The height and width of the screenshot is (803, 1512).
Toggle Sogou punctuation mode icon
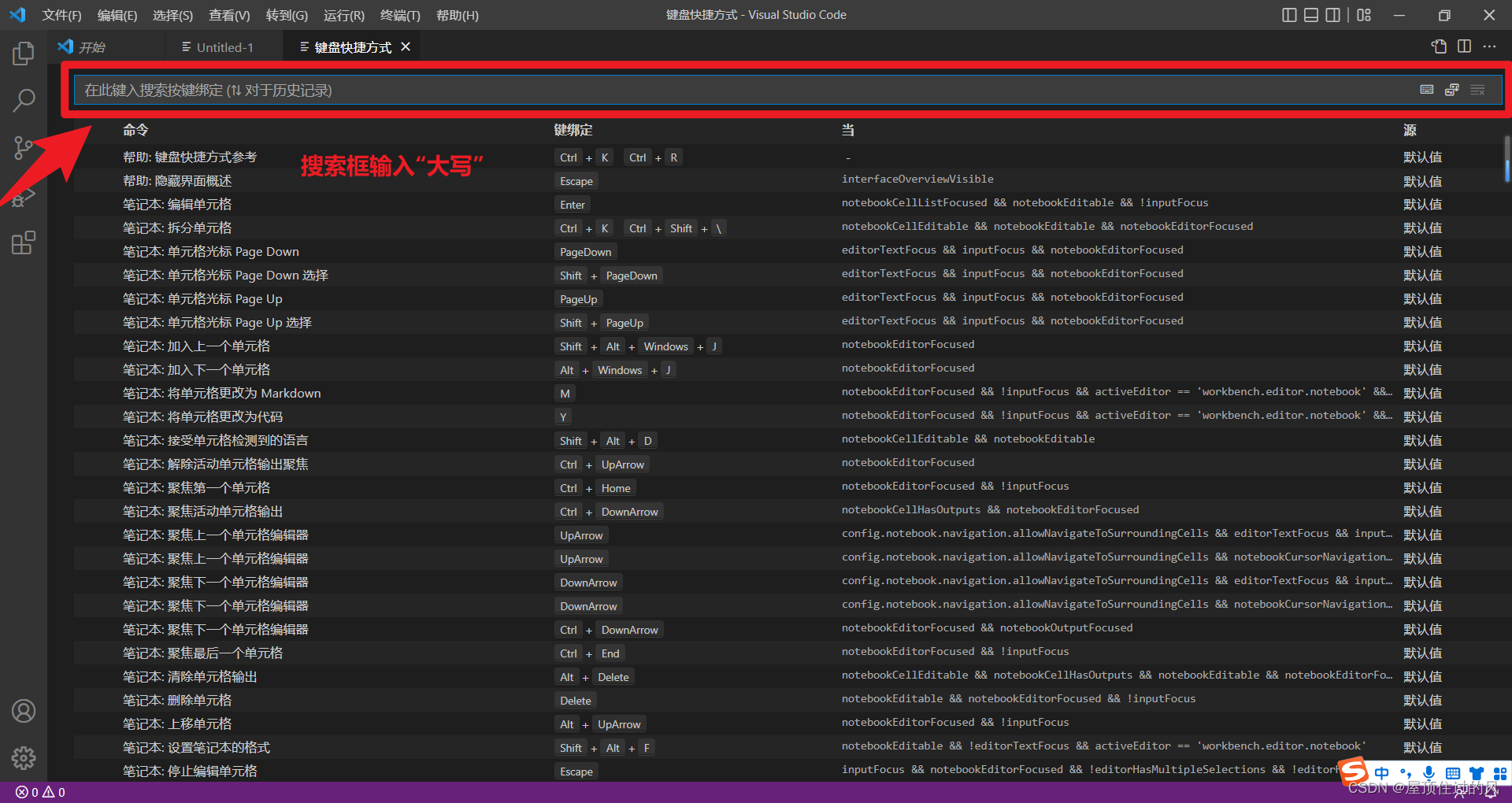[x=1406, y=773]
